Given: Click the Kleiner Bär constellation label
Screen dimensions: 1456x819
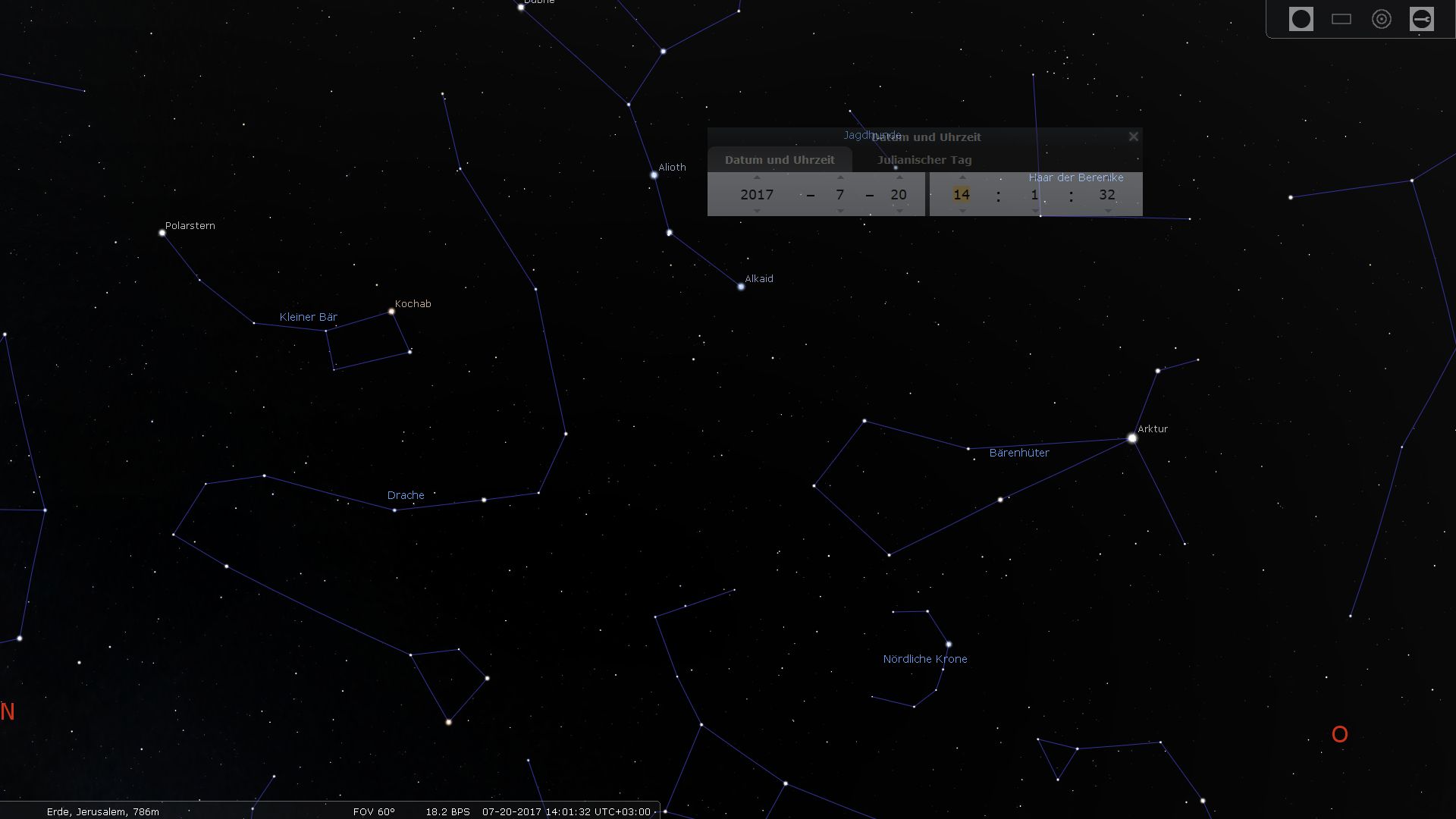Looking at the screenshot, I should point(308,317).
